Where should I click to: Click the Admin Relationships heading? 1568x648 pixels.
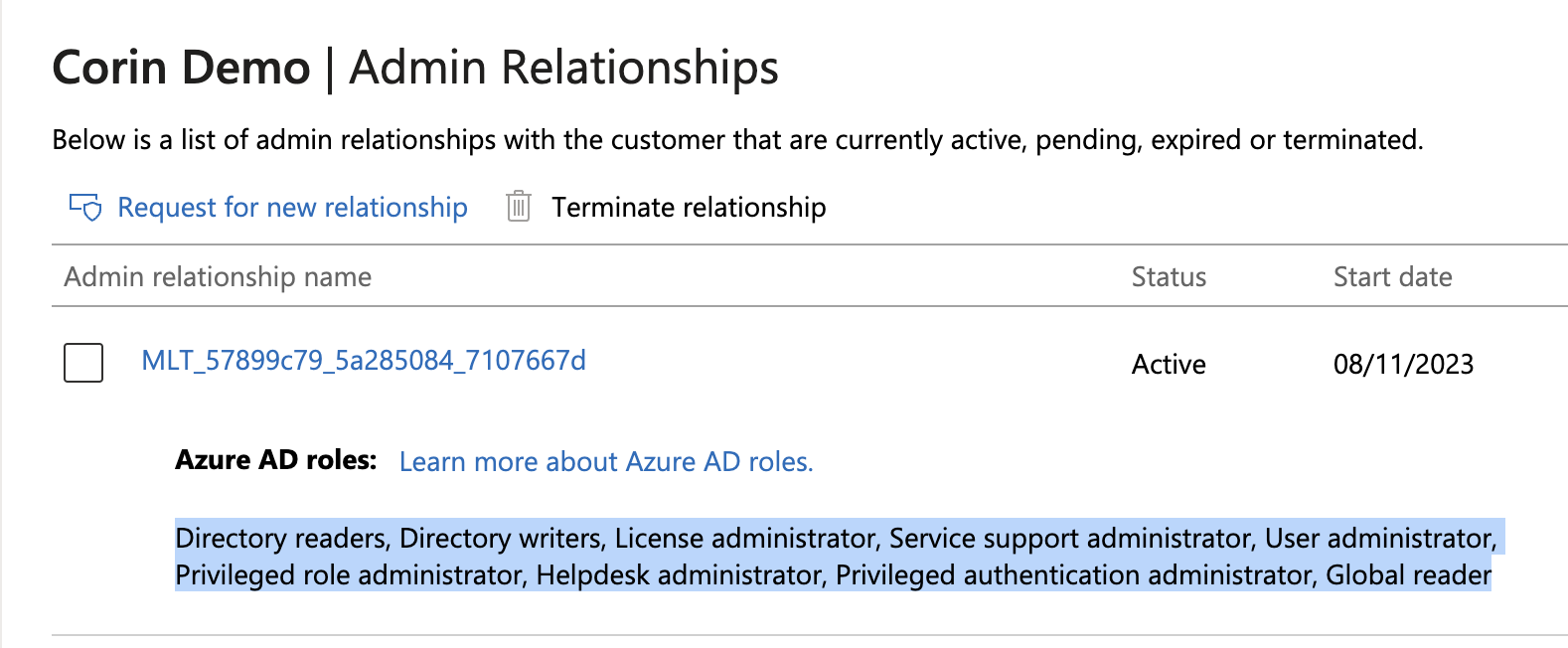pos(563,68)
